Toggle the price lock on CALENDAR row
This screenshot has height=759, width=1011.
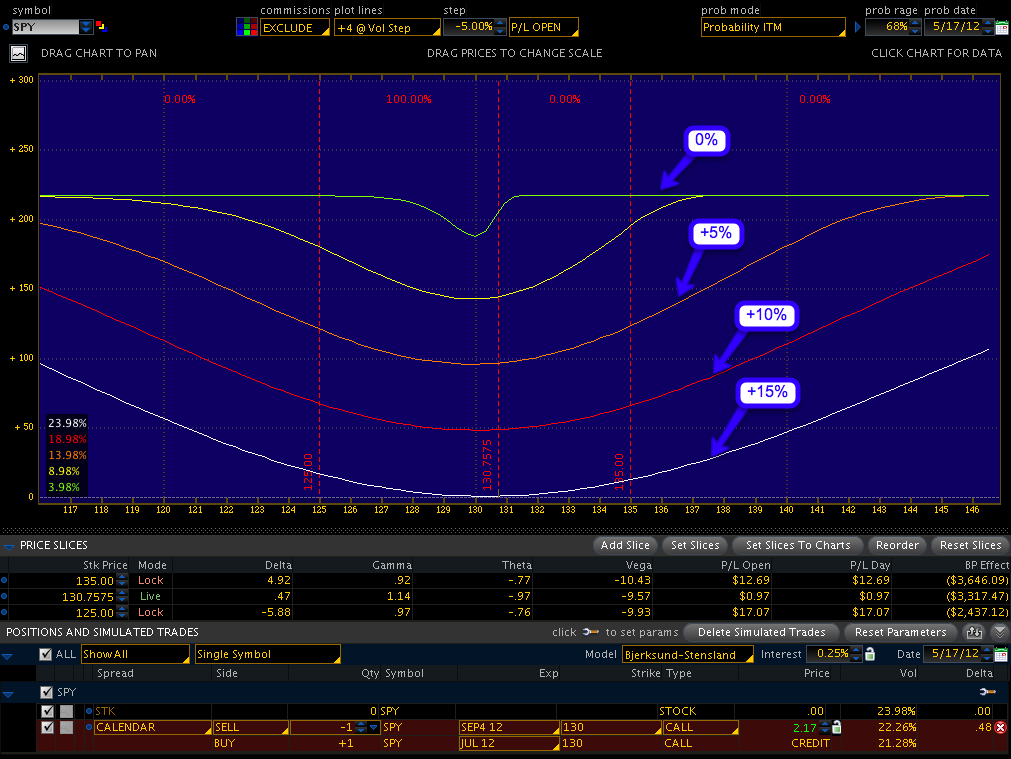(x=836, y=727)
